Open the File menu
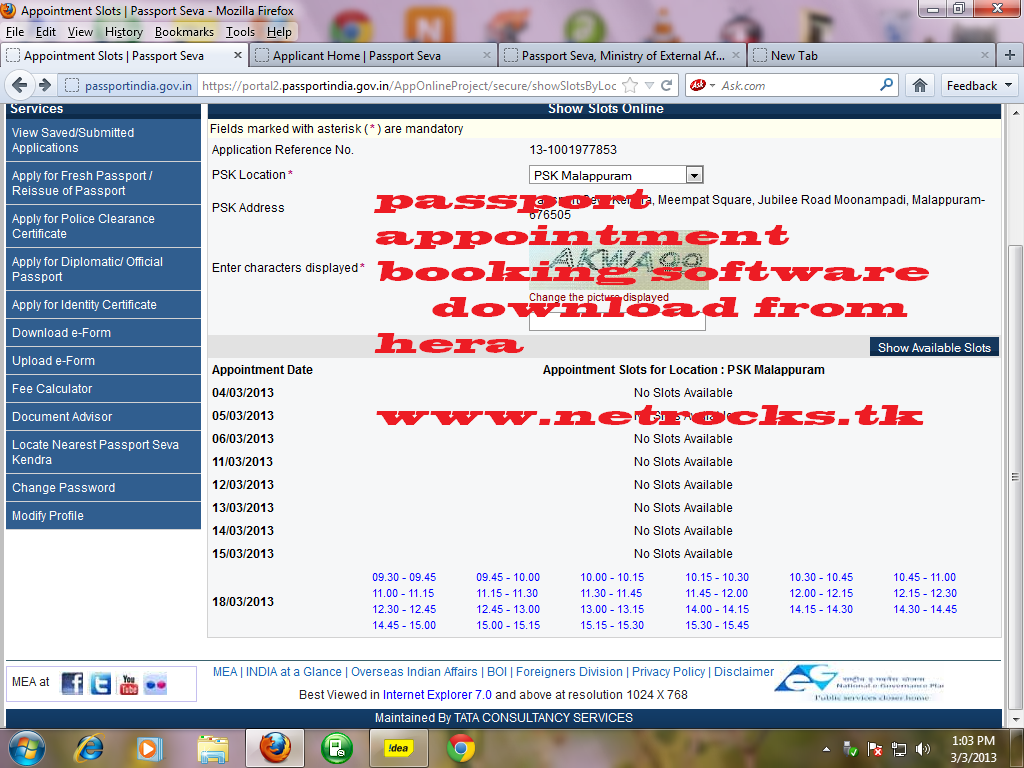This screenshot has width=1024, height=768. pos(15,32)
